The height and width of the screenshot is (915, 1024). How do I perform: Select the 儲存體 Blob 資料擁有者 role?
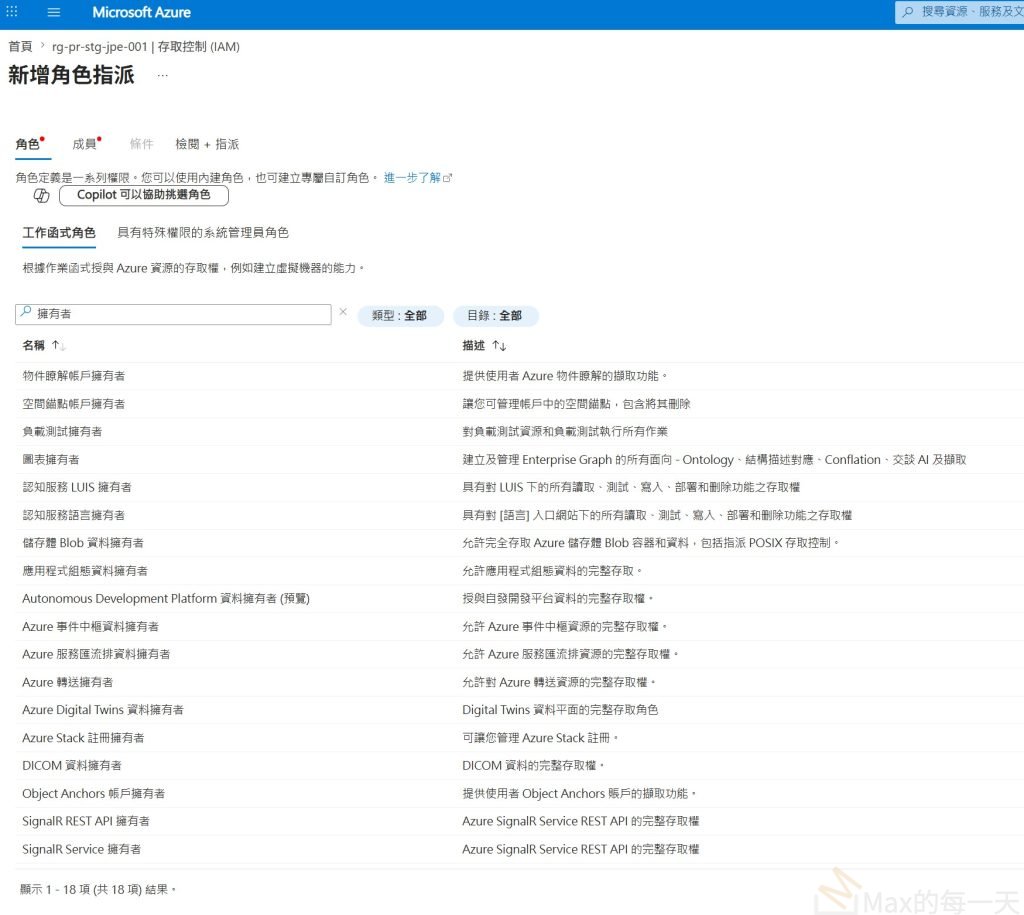point(83,543)
